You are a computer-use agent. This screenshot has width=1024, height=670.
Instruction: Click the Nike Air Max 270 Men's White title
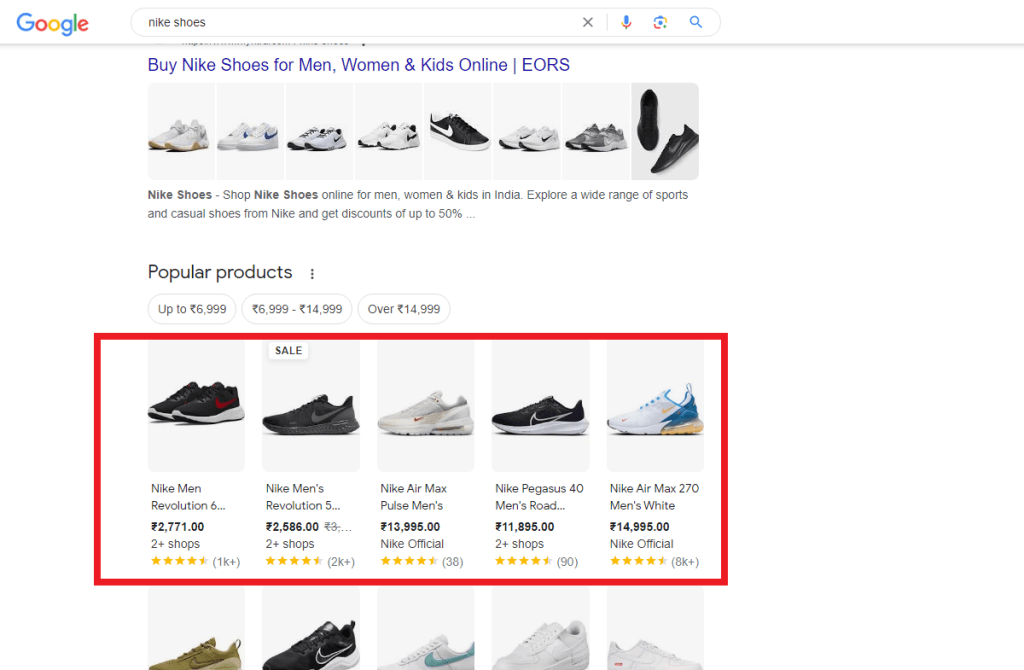click(x=654, y=497)
